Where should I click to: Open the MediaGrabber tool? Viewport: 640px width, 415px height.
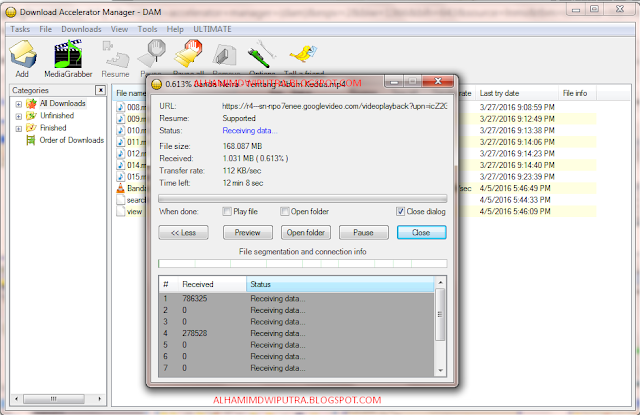[68, 54]
